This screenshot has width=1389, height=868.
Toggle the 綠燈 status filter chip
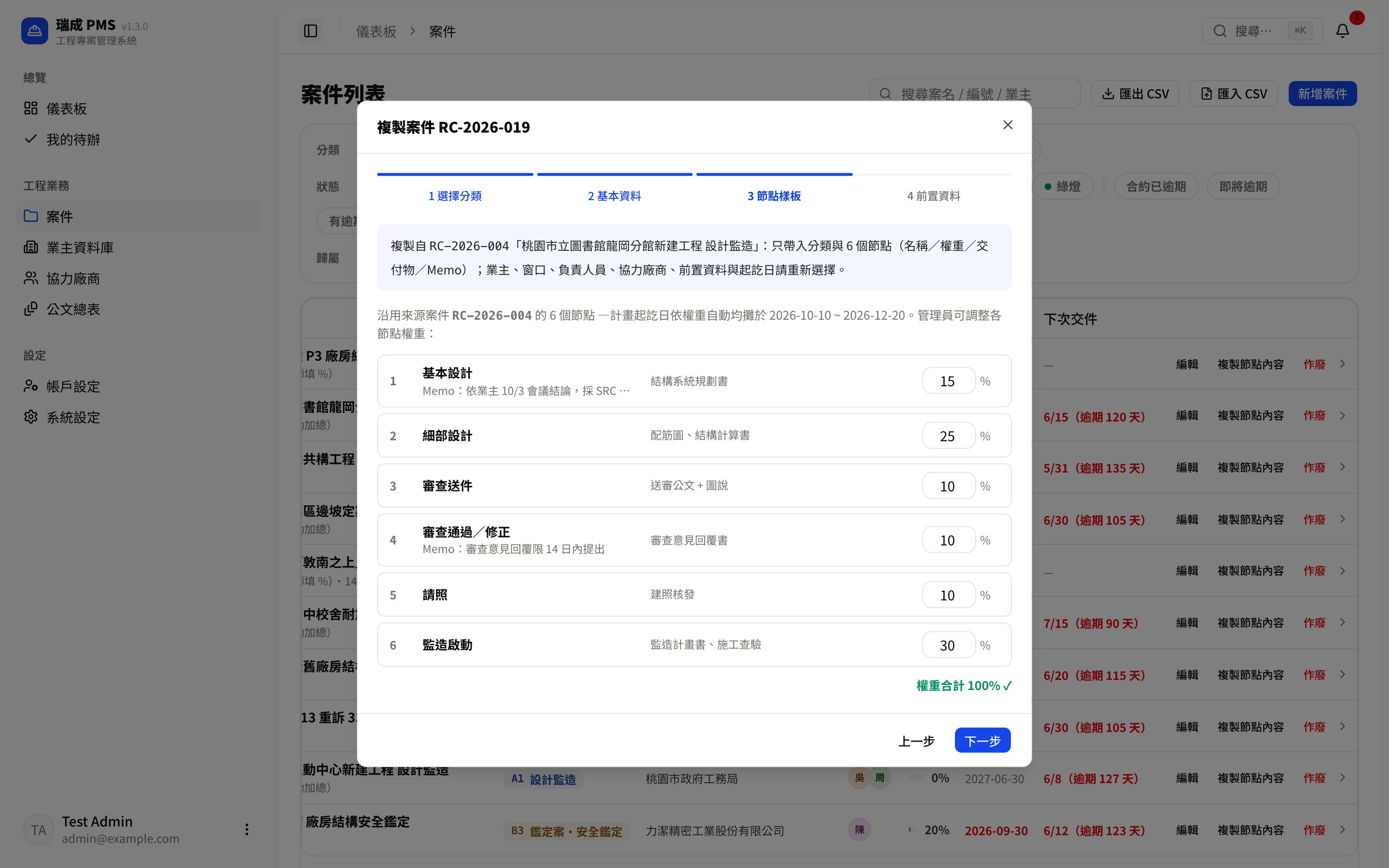point(1062,187)
